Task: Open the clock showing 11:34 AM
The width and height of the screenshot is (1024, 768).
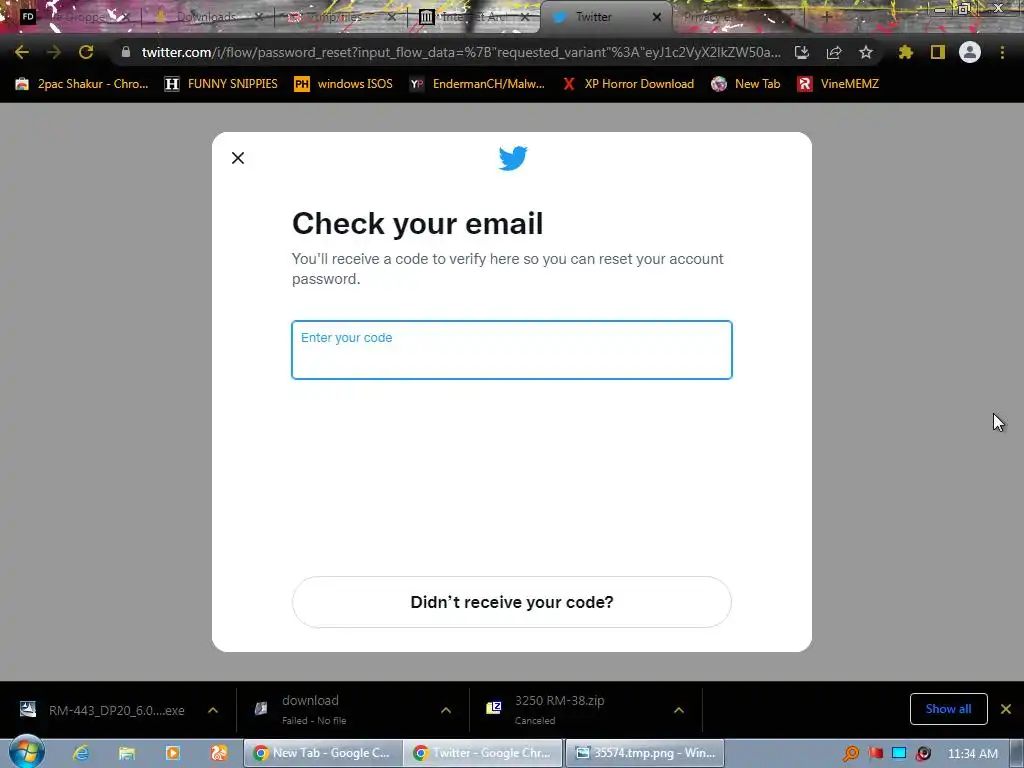Action: pyautogui.click(x=972, y=754)
